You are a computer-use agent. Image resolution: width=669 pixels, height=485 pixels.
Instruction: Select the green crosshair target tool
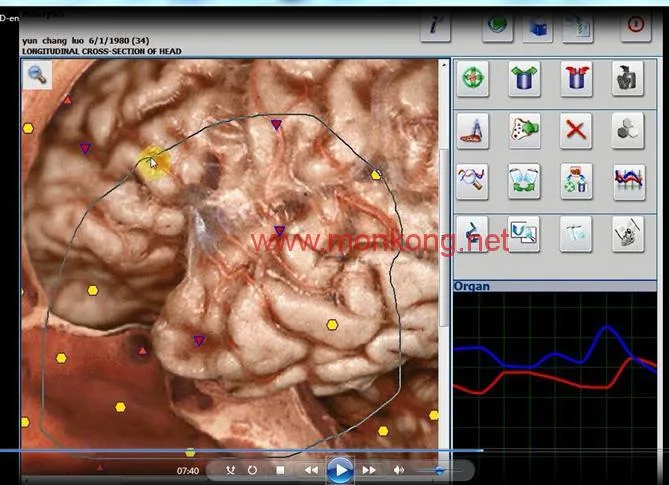click(x=473, y=78)
